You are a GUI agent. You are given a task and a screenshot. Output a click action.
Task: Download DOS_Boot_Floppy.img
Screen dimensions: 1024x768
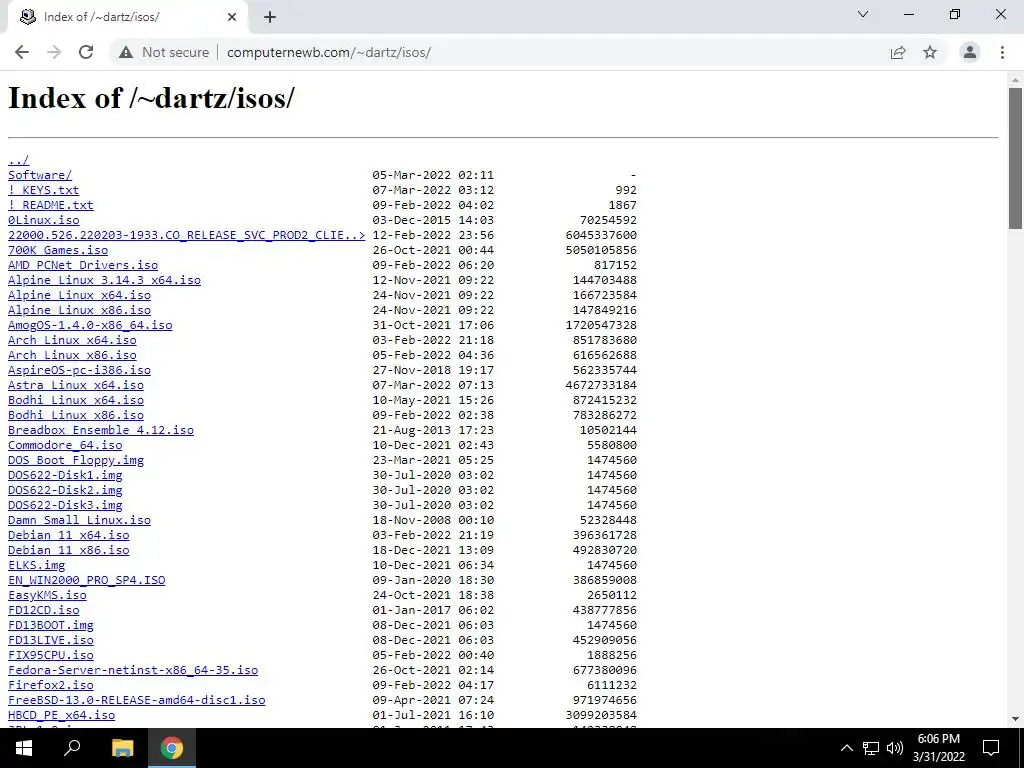(76, 460)
